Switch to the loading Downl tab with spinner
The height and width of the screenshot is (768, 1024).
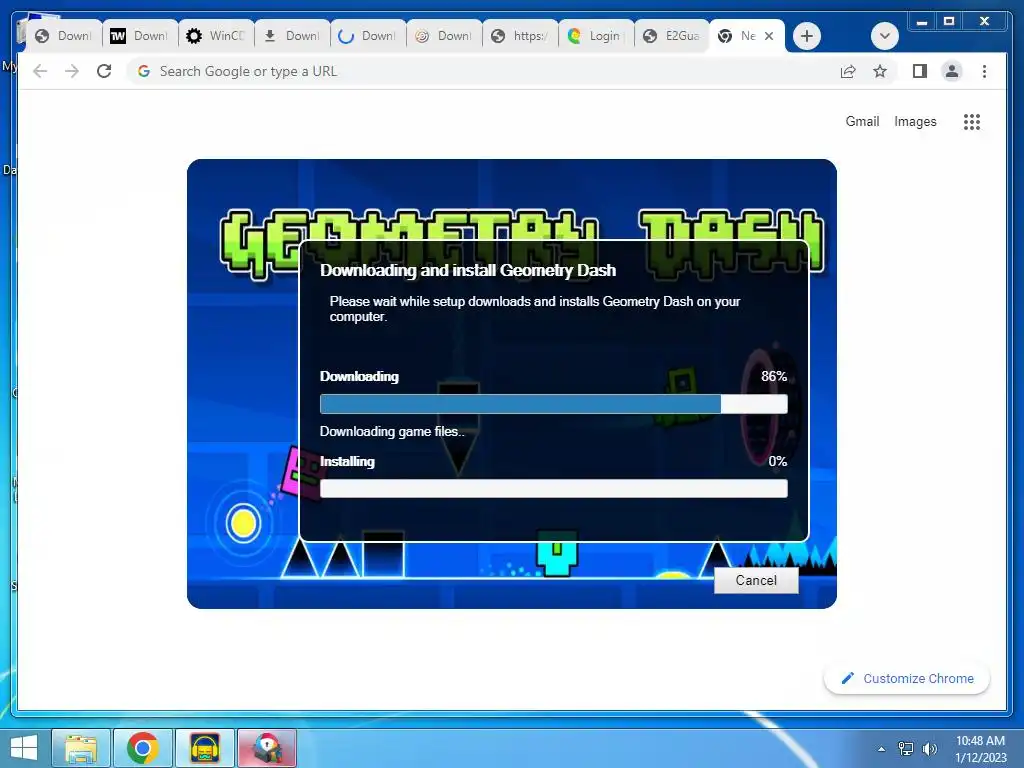click(368, 36)
